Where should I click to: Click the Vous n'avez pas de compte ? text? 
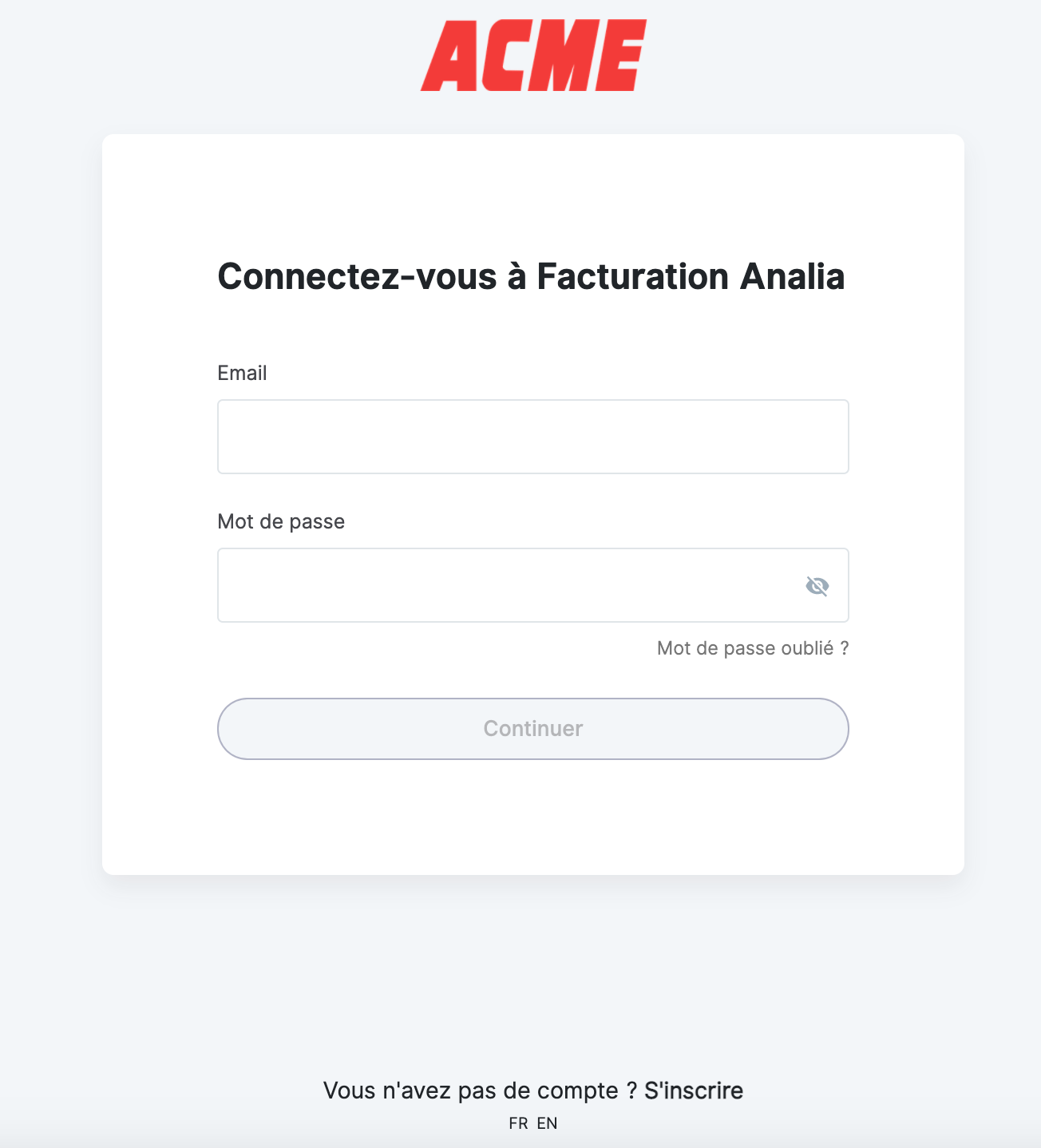tap(480, 1091)
